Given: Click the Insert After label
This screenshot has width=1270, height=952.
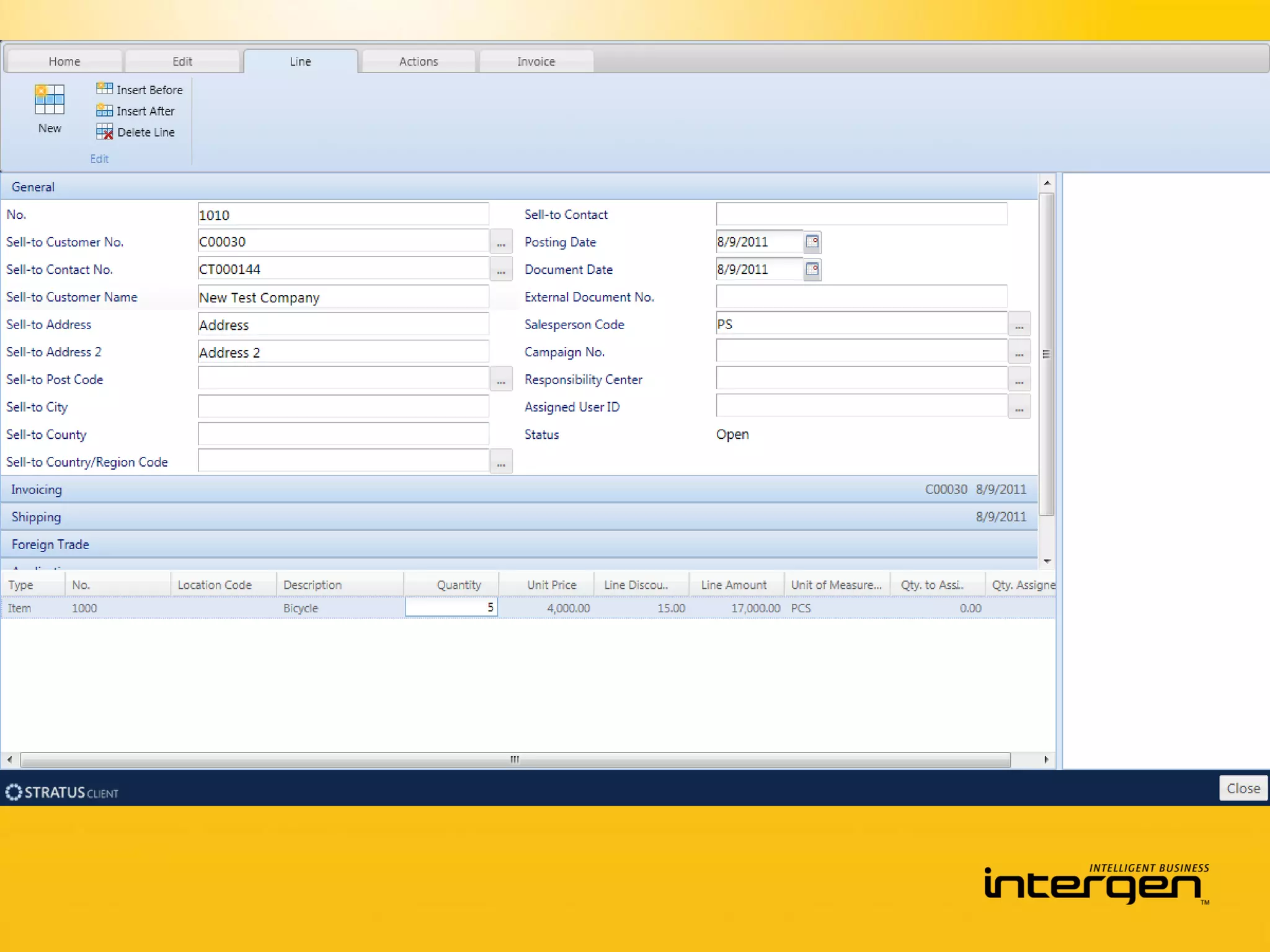Looking at the screenshot, I should click(146, 111).
